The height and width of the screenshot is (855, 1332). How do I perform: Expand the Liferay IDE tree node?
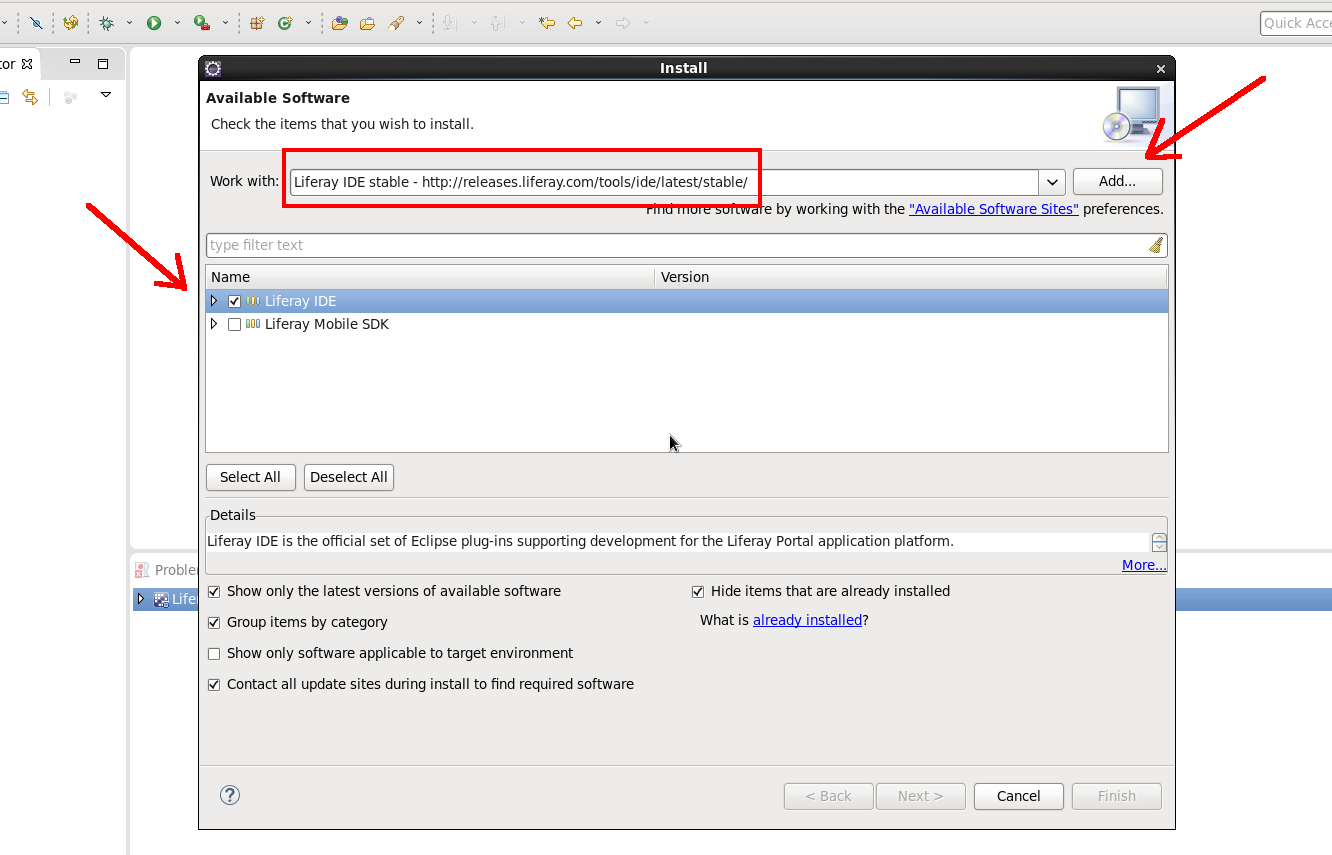213,300
